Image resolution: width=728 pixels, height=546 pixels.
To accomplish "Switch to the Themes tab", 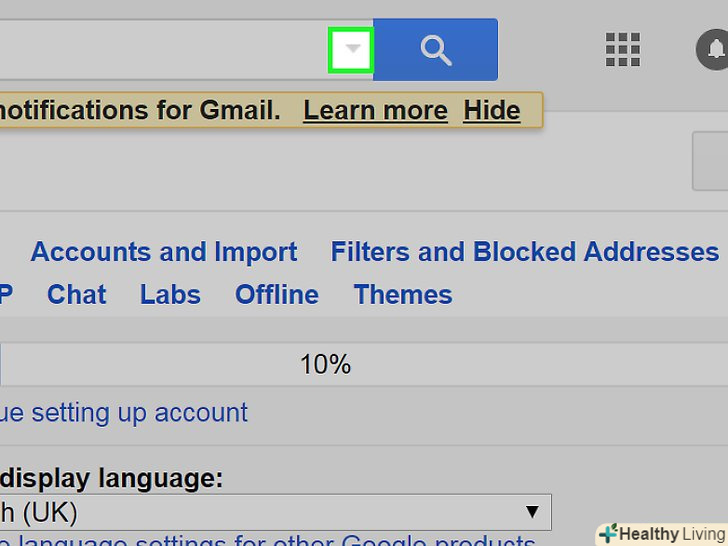I will pyautogui.click(x=403, y=295).
